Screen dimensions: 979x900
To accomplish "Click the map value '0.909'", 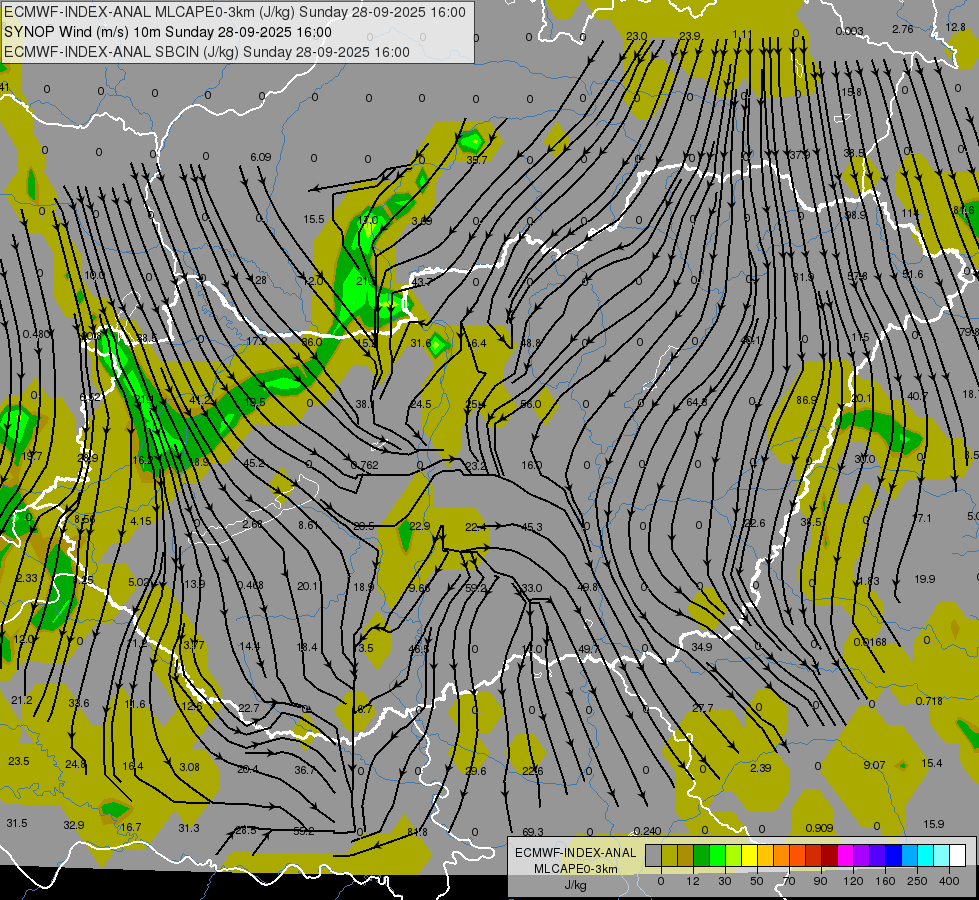I will (819, 828).
